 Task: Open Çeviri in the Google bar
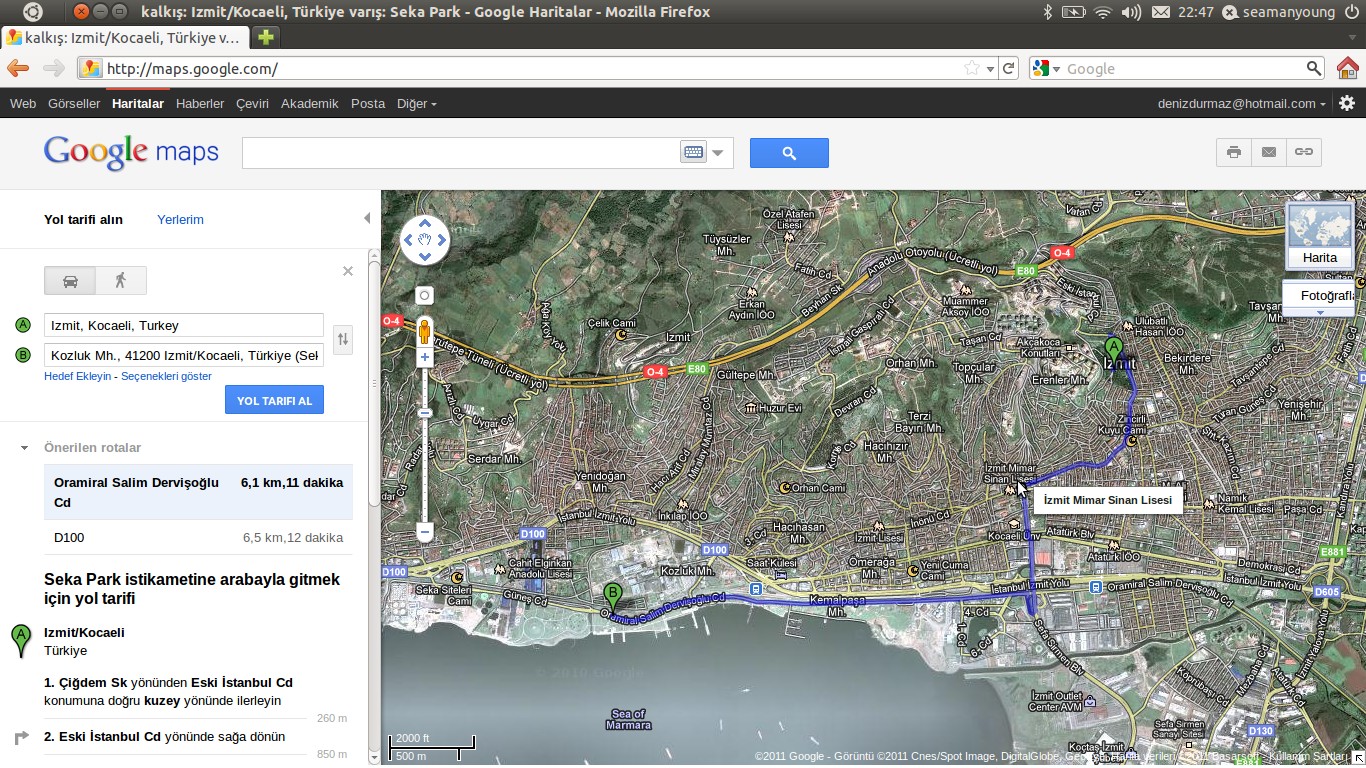click(x=252, y=103)
